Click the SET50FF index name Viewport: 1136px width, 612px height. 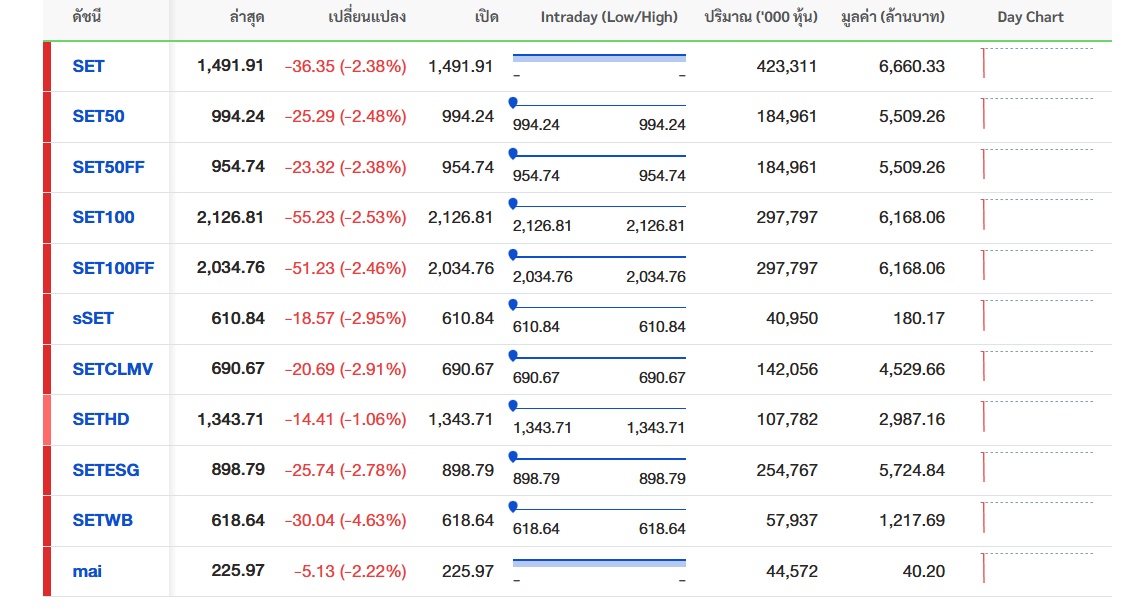click(x=108, y=167)
